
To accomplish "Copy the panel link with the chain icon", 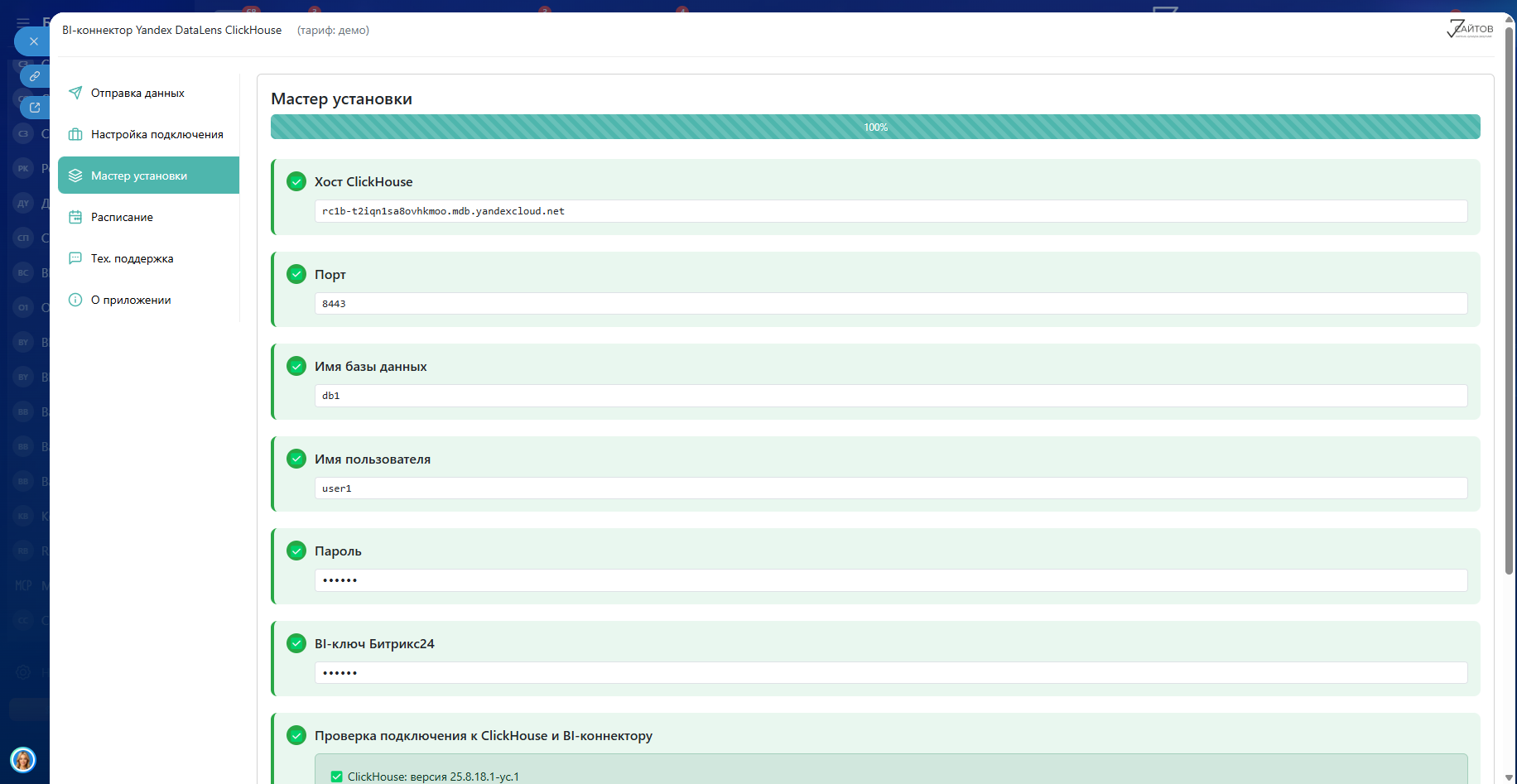I will tap(35, 76).
